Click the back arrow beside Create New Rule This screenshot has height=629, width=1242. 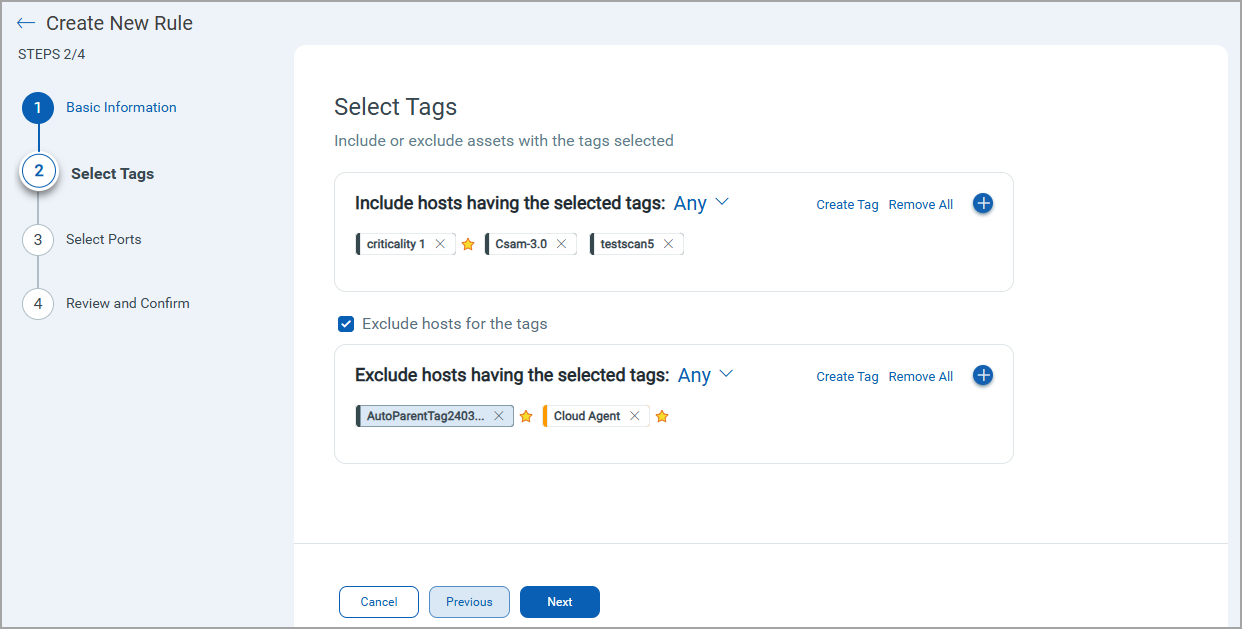click(x=26, y=23)
